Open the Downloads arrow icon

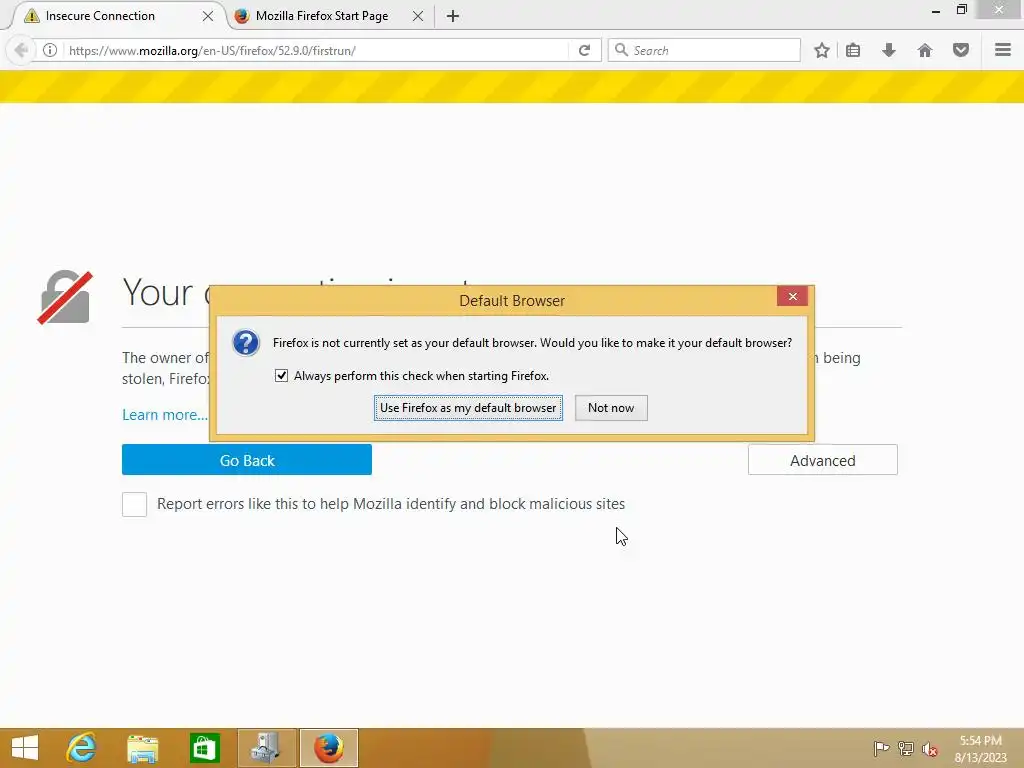click(x=889, y=50)
